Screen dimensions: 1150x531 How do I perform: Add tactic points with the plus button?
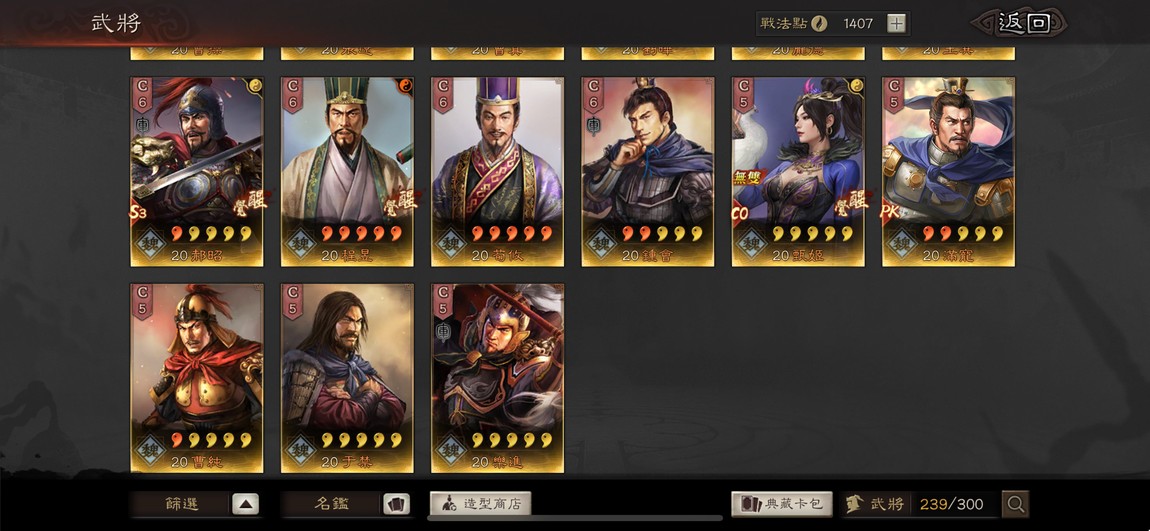point(896,23)
